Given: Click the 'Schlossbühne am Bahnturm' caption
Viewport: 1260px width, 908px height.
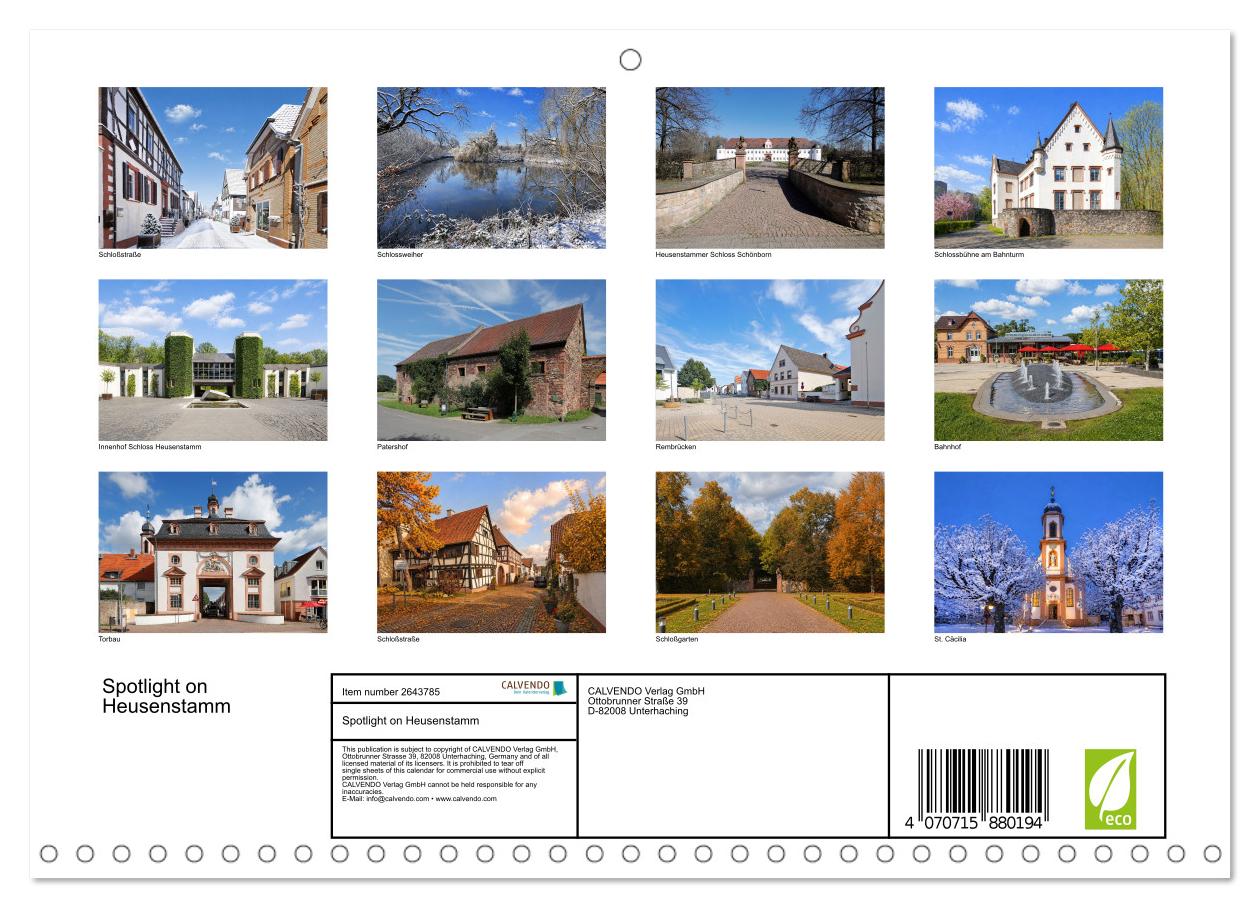Looking at the screenshot, I should point(979,254).
